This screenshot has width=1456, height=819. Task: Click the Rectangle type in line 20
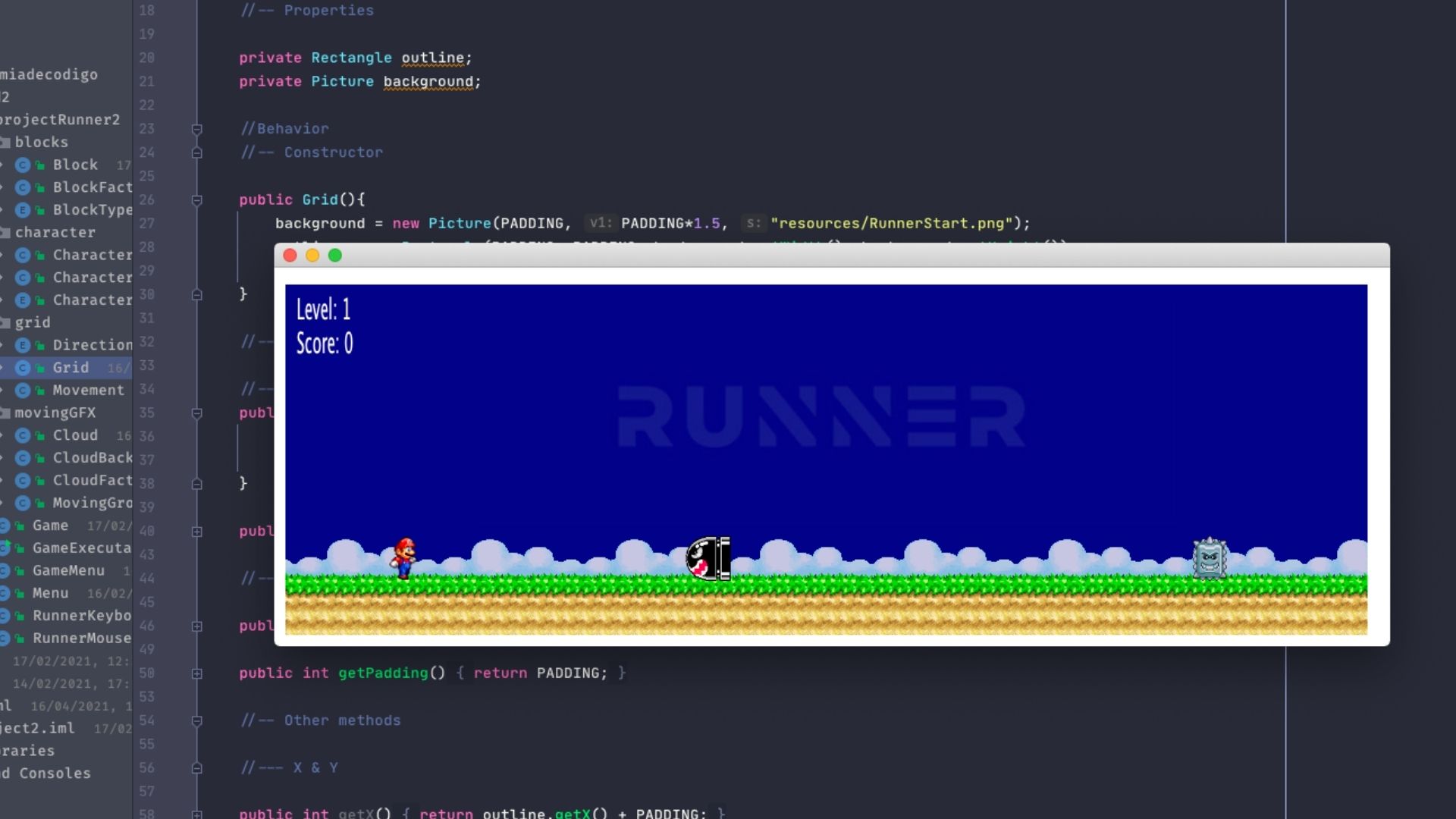351,58
